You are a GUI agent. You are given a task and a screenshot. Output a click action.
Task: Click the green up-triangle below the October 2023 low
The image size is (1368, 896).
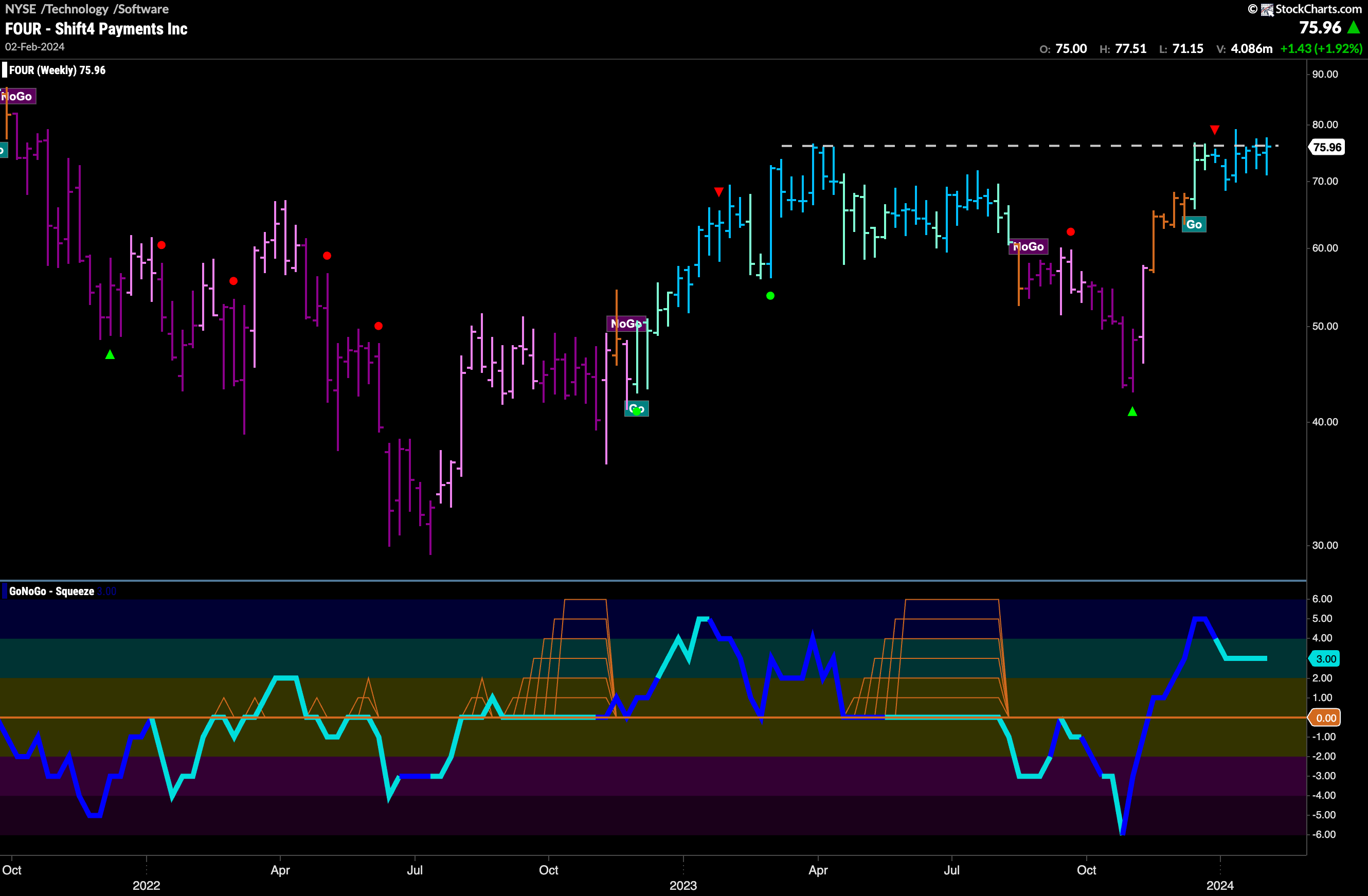click(1132, 411)
